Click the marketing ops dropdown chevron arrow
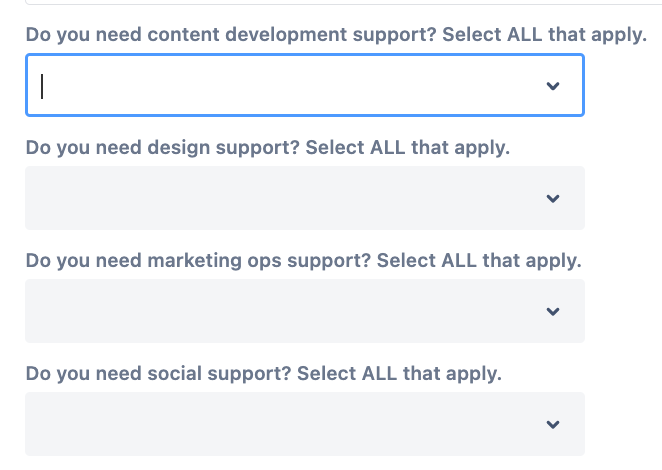 tap(553, 312)
